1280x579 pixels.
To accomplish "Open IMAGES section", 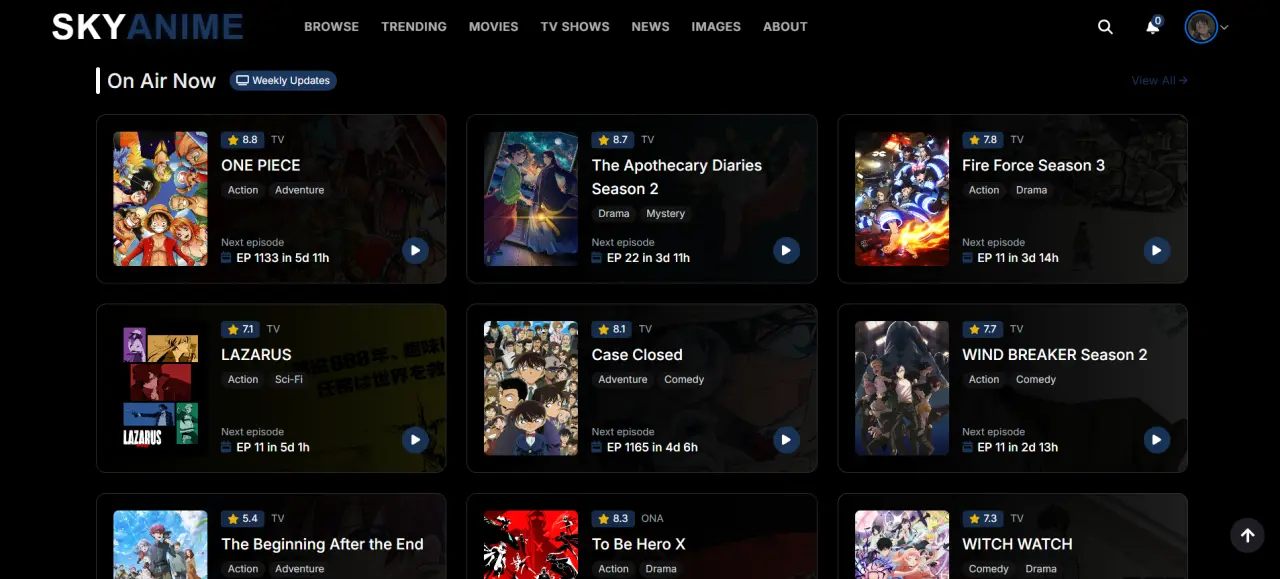I will (716, 27).
